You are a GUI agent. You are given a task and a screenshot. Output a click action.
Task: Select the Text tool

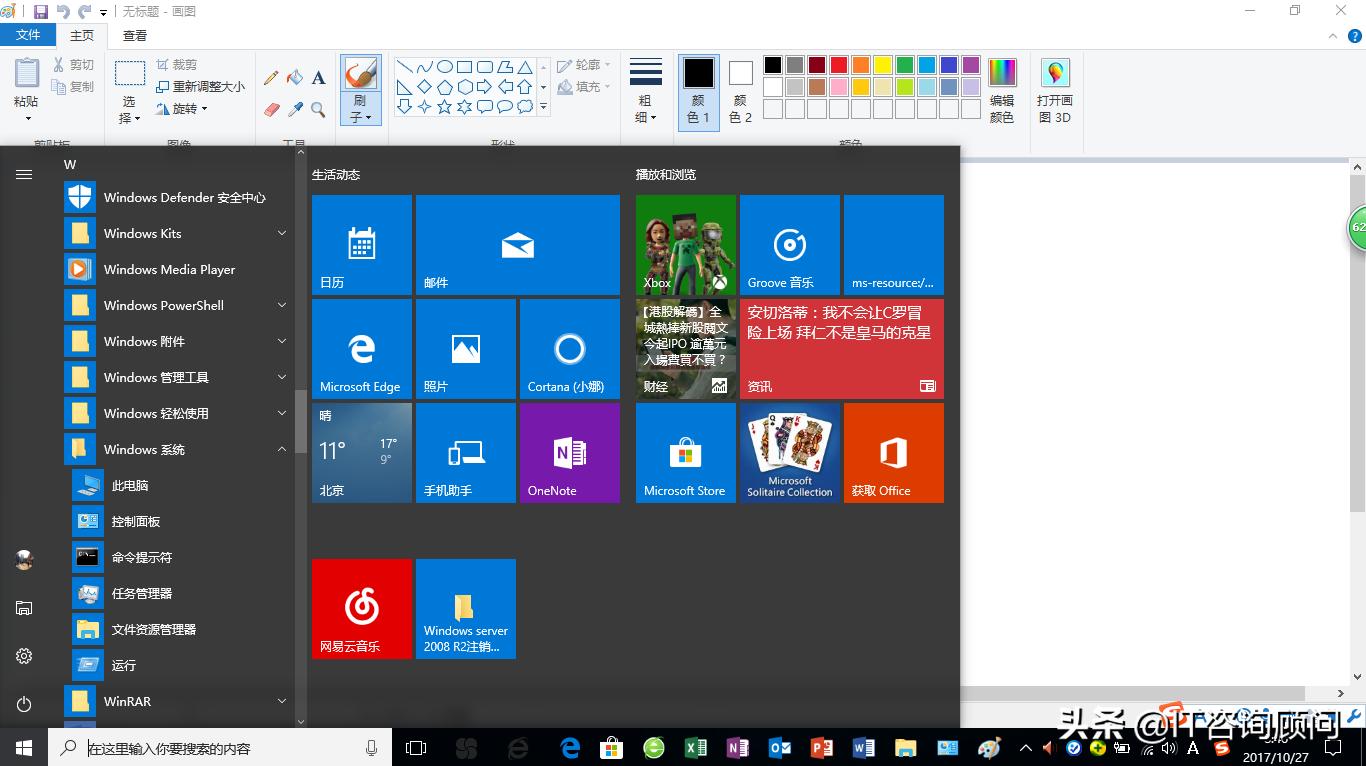point(317,78)
